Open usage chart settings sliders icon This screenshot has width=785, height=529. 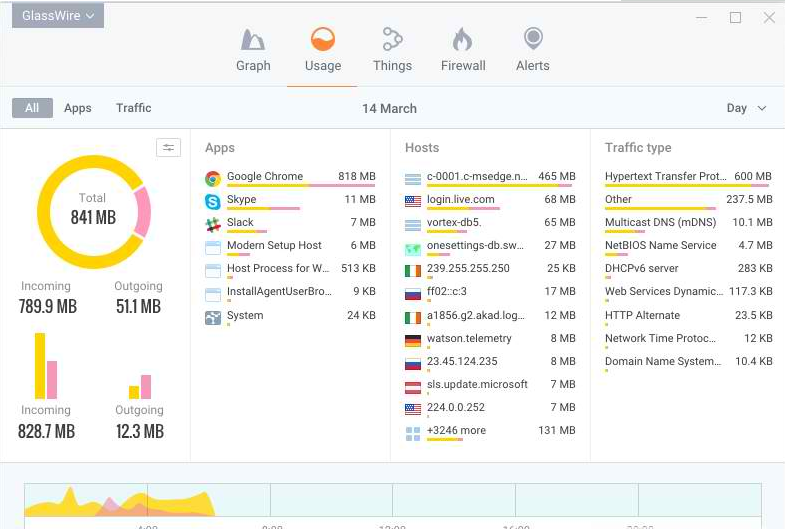(168, 148)
